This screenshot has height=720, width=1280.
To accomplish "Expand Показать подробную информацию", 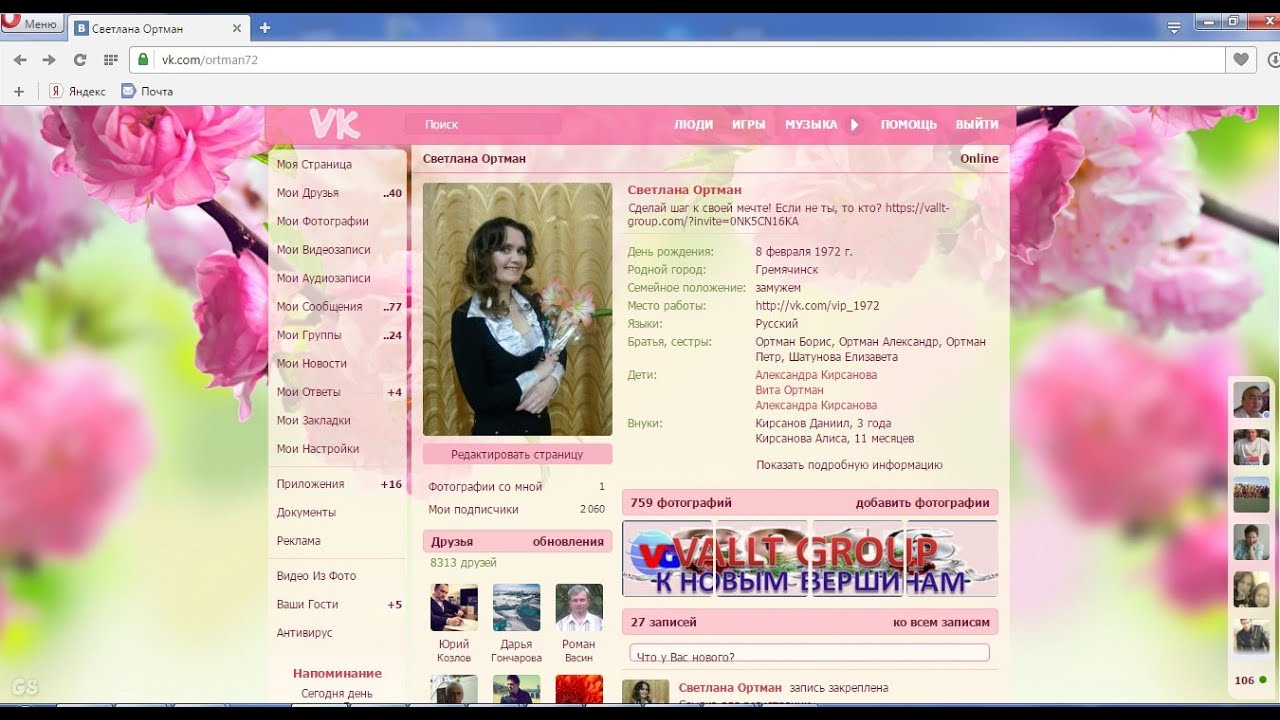I will click(x=849, y=465).
